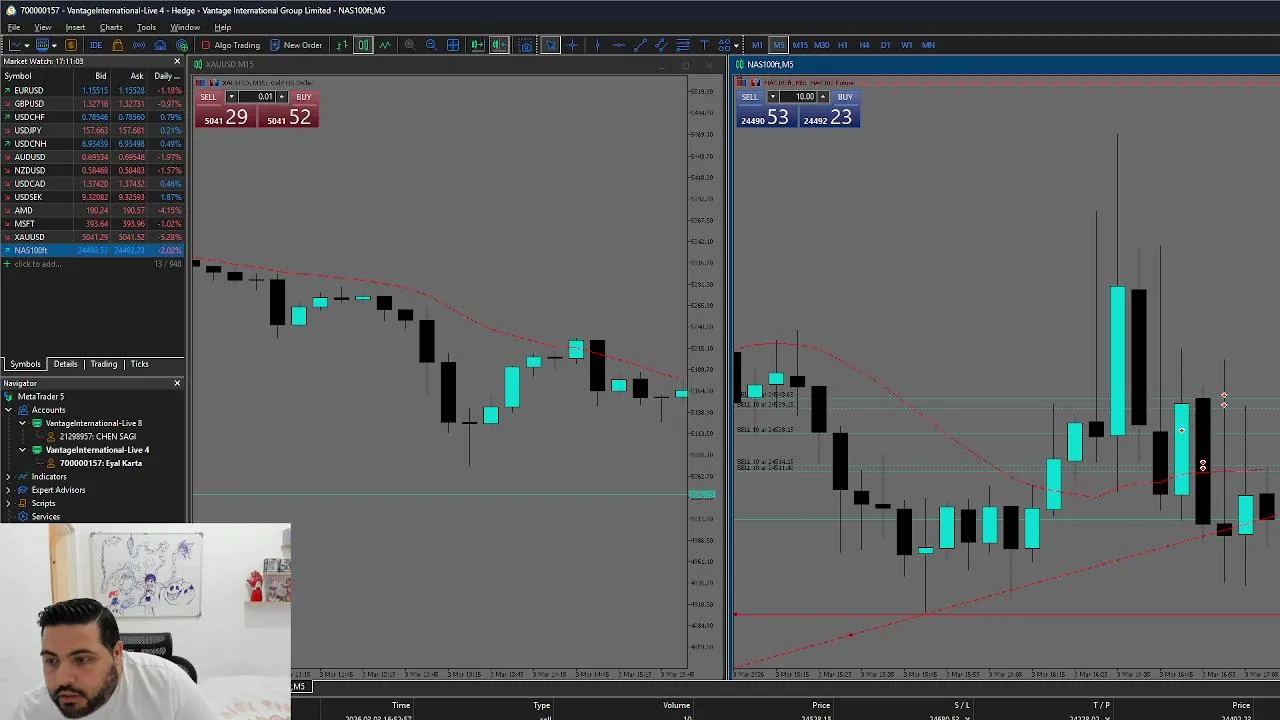Click the screenshot camera icon

point(526,45)
